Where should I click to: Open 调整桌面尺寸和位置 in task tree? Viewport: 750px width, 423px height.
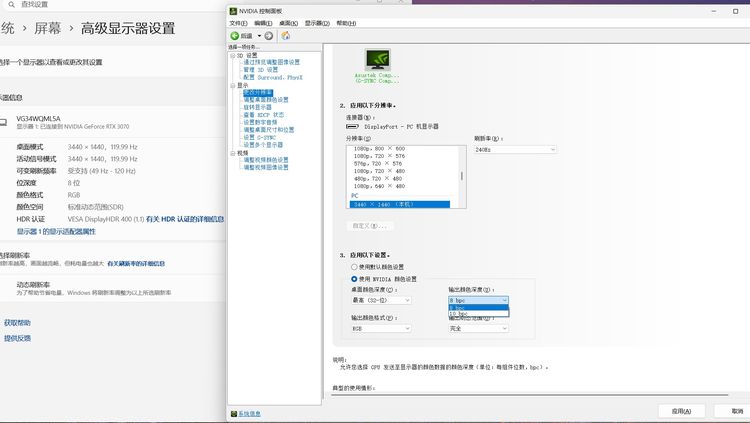click(268, 130)
